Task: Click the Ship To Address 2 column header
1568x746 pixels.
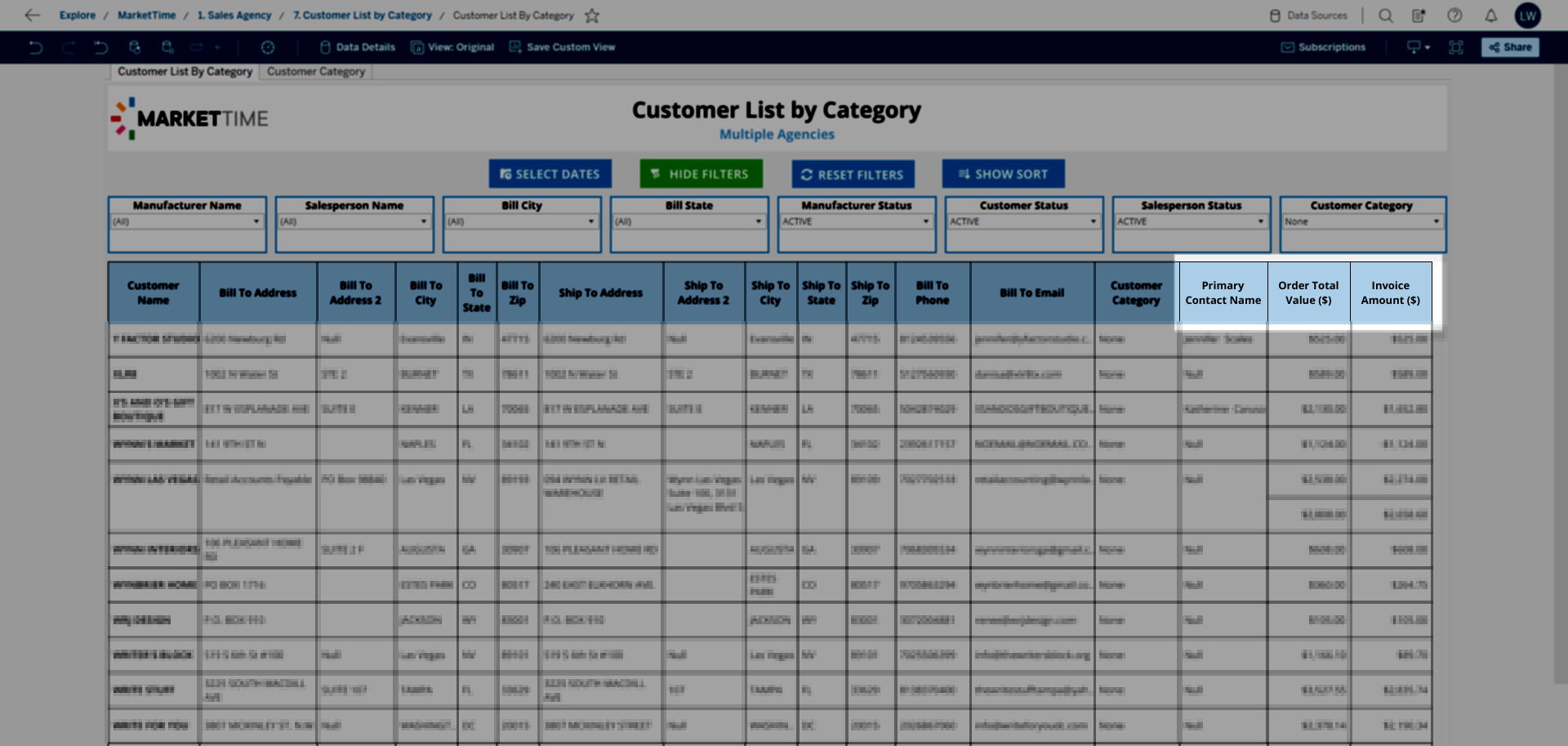Action: (704, 293)
